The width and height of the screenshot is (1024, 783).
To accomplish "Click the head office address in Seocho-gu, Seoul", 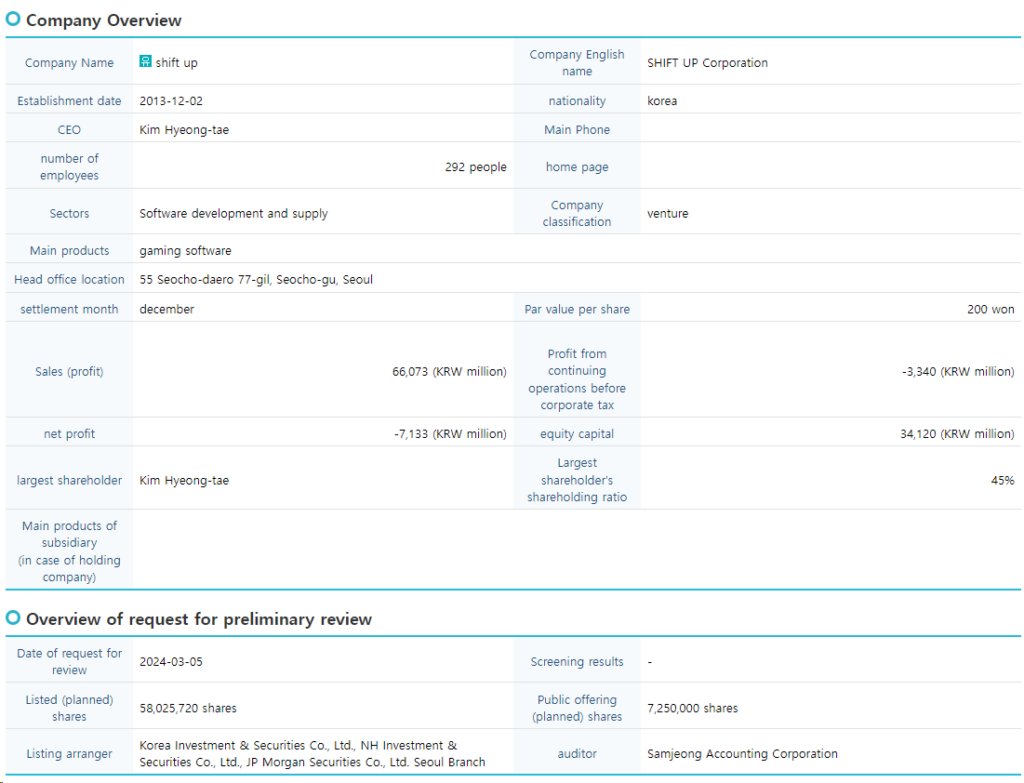I will 256,279.
